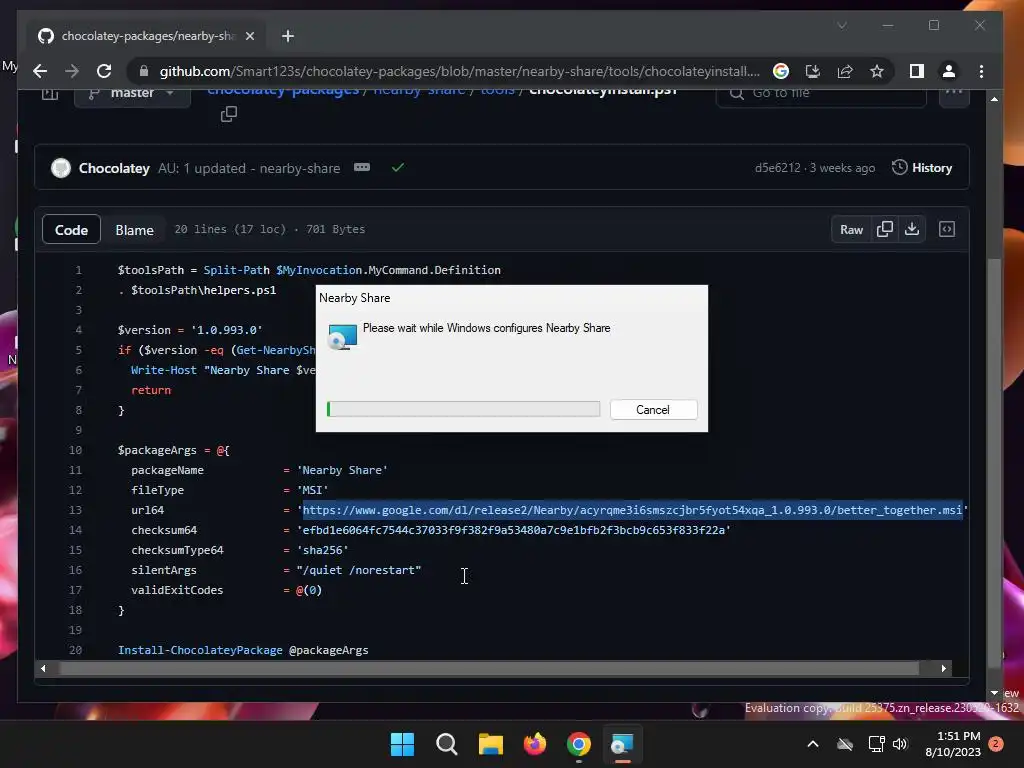Open the master branch dropdown
The image size is (1024, 768).
coord(133,95)
